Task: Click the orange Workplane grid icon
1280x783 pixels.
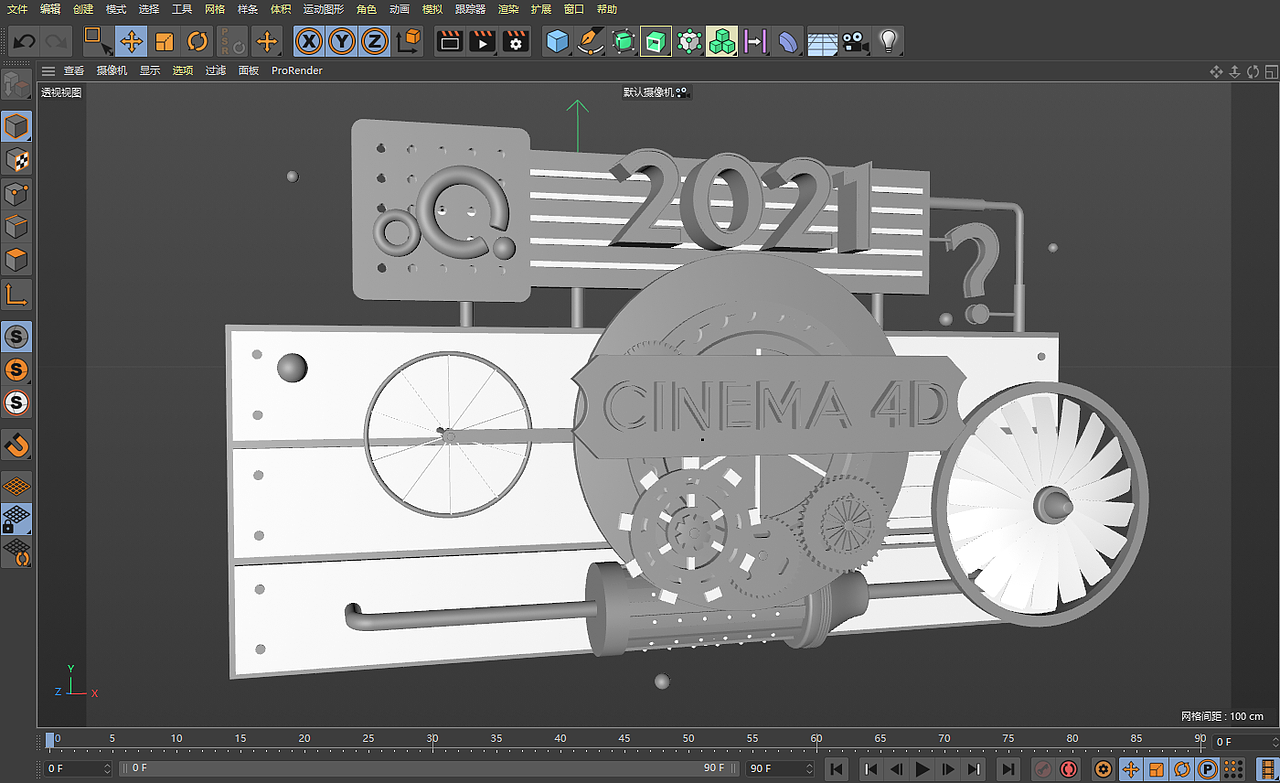Action: coord(16,486)
